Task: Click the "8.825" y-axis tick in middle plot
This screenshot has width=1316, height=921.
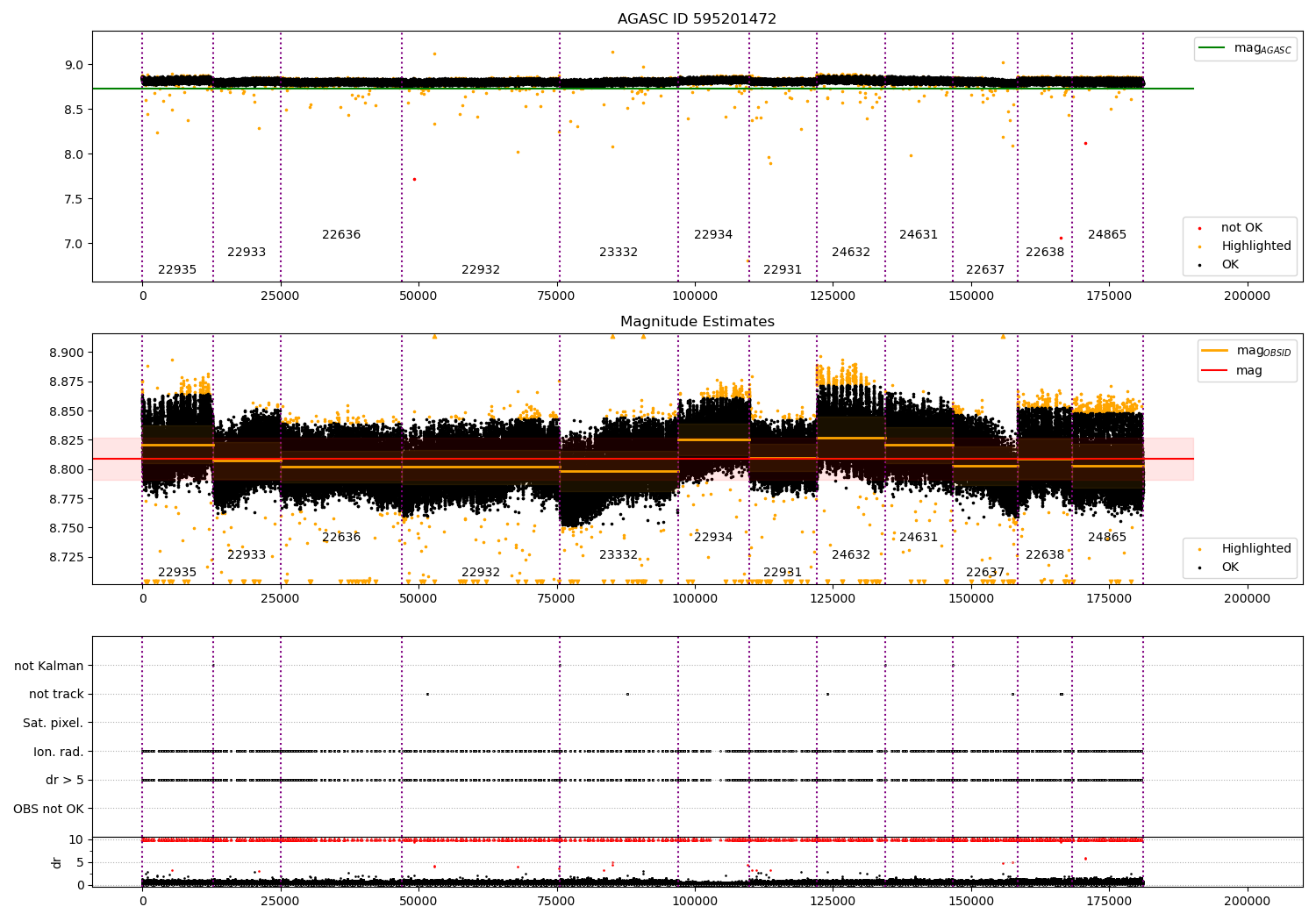Action: 68,440
